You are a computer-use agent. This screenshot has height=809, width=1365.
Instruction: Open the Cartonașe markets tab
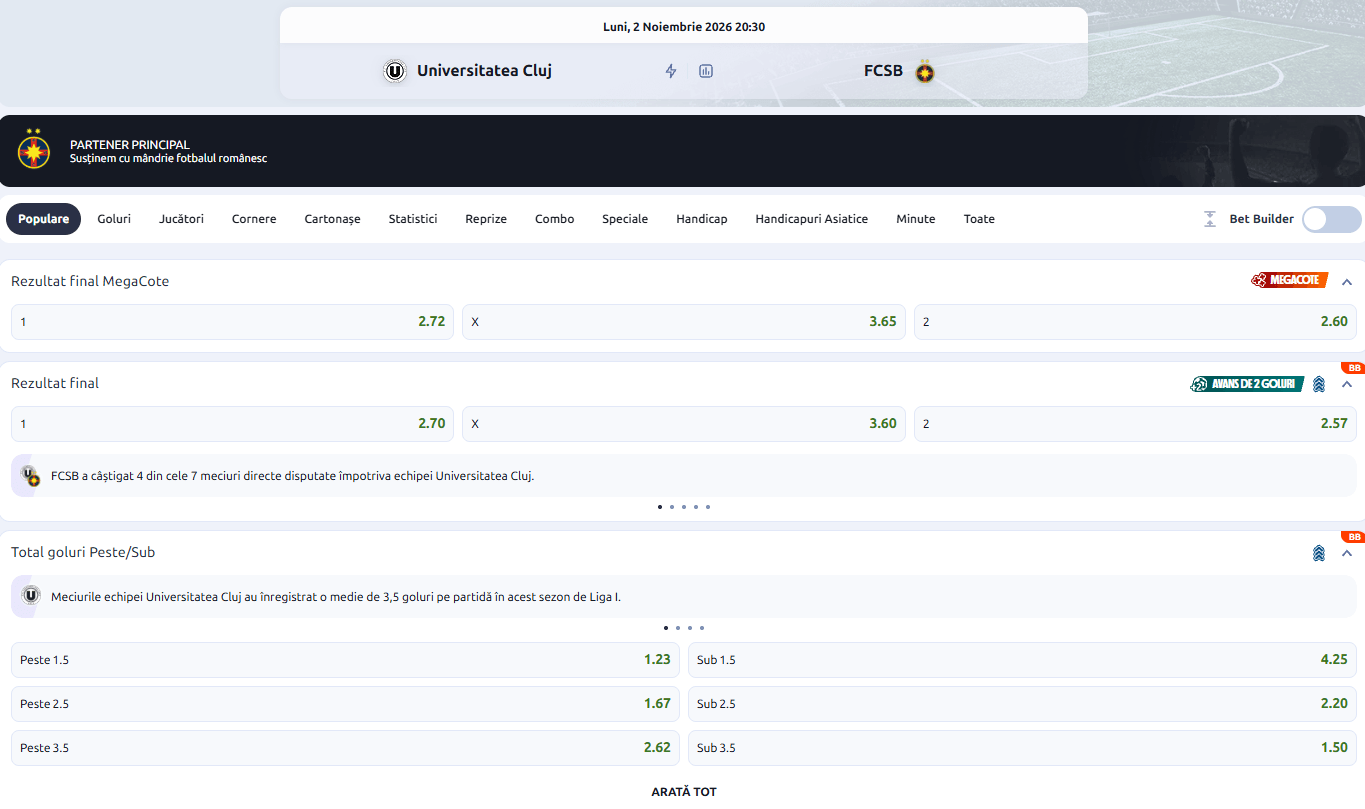click(333, 219)
